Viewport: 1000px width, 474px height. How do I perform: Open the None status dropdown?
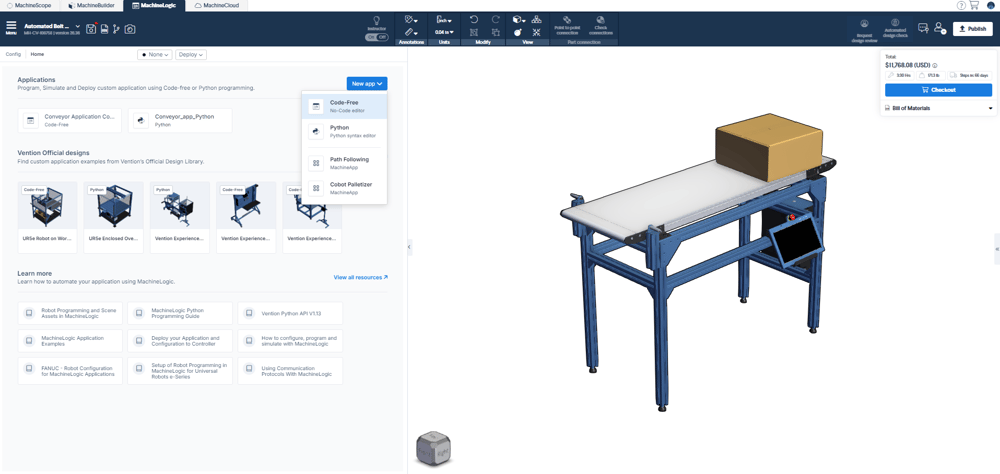click(155, 55)
